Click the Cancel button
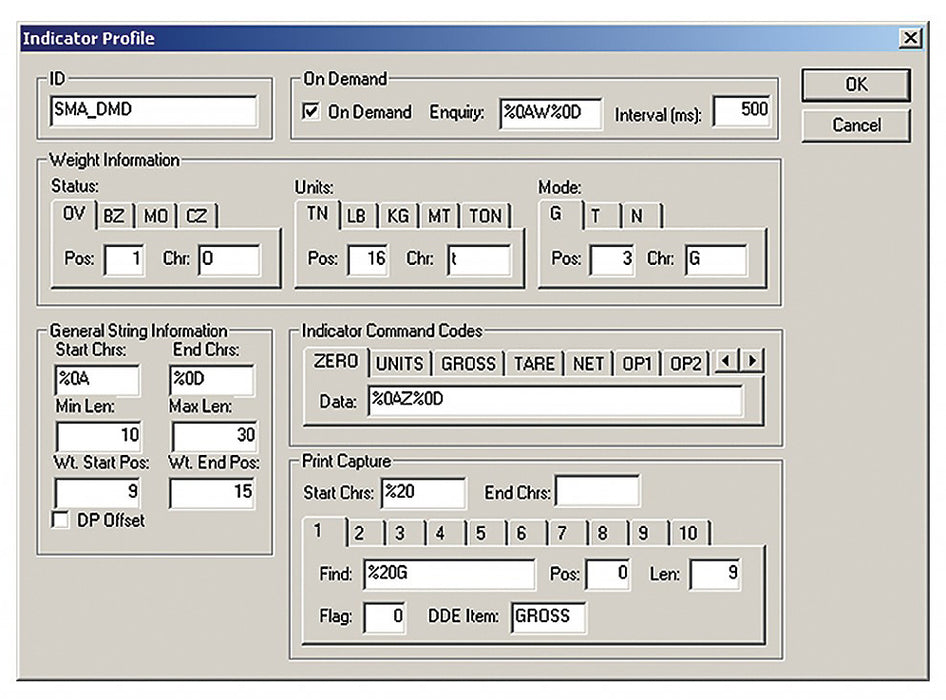 pyautogui.click(x=855, y=125)
